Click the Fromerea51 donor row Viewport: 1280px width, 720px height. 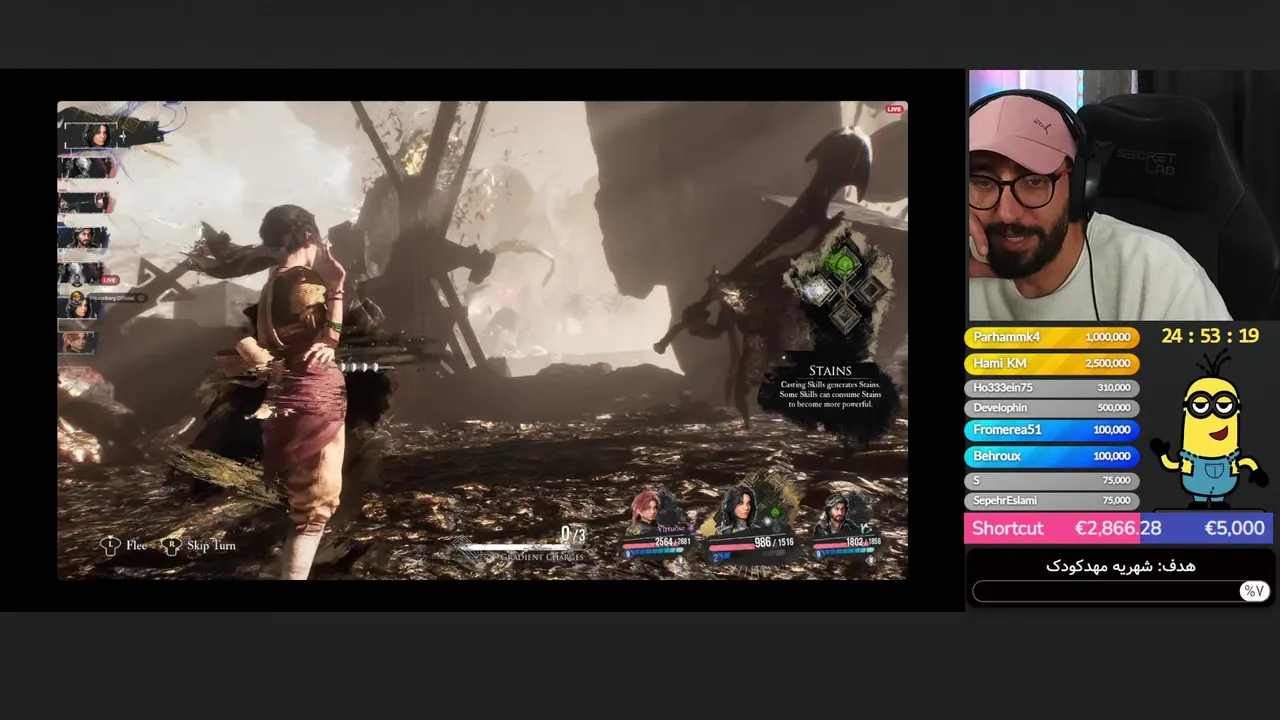click(x=1051, y=430)
